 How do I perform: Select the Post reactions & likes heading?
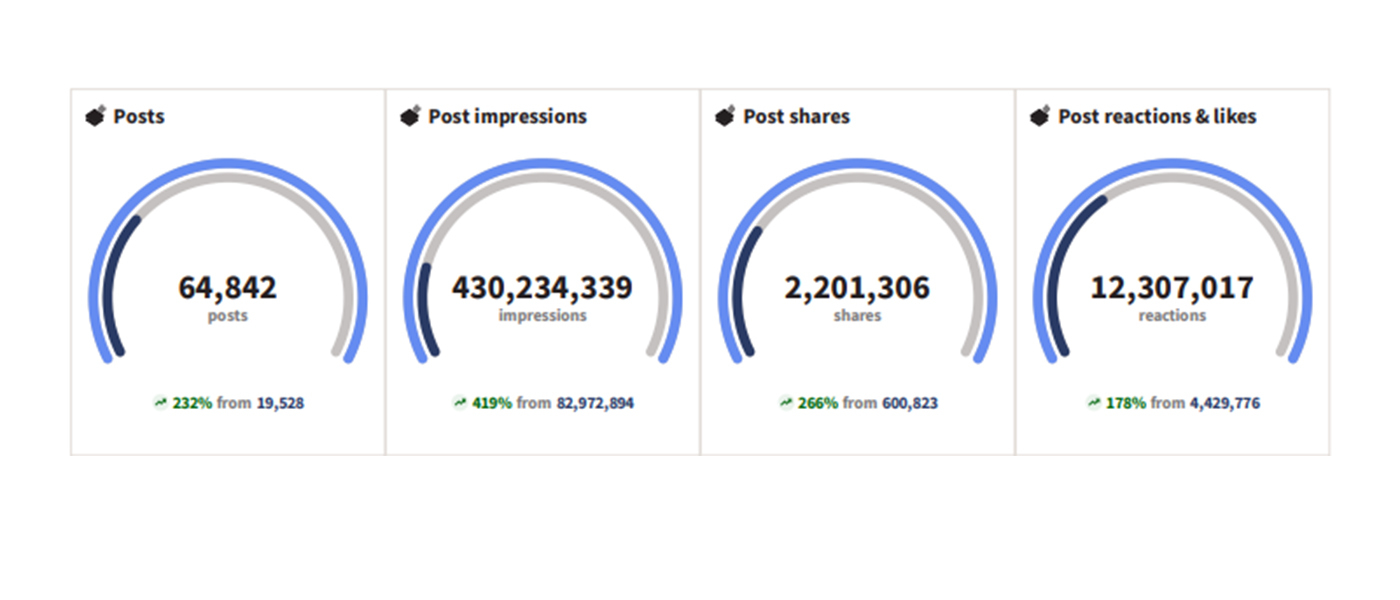point(1157,117)
